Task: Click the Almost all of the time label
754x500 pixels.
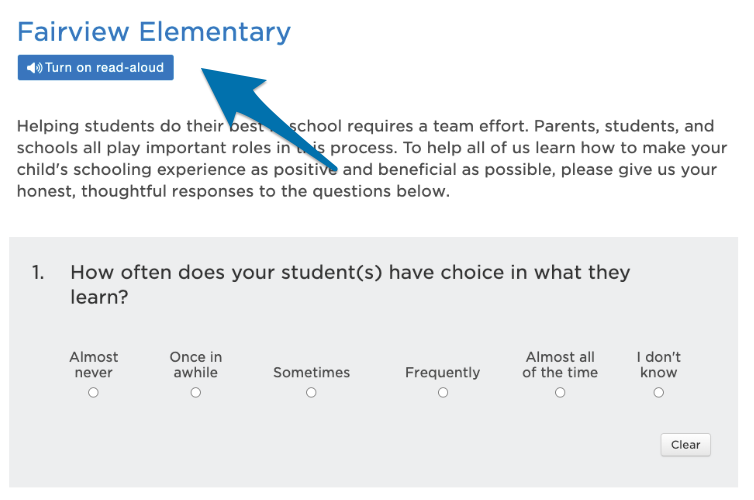Action: (x=560, y=364)
